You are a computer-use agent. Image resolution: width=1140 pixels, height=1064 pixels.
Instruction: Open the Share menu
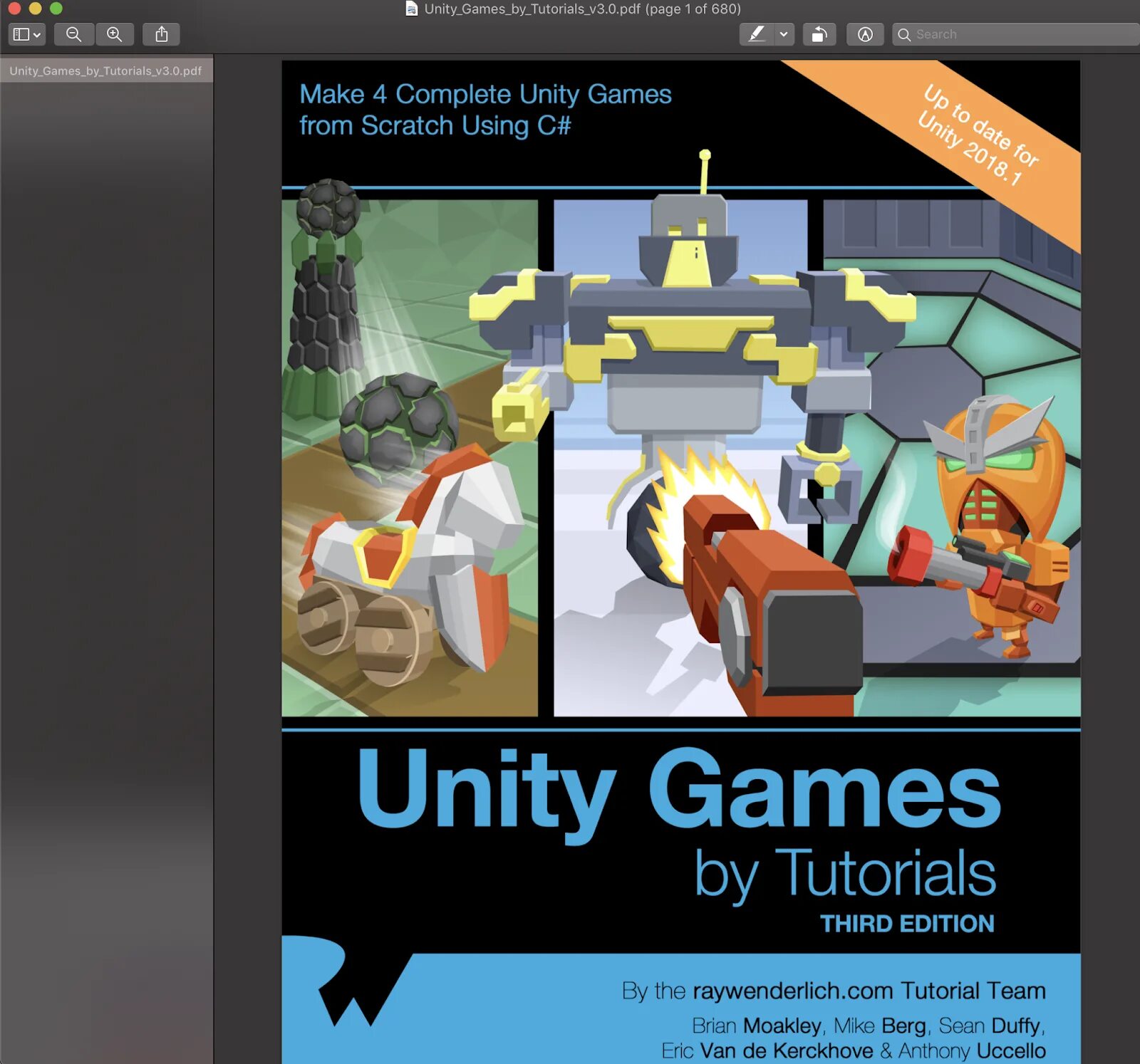[x=162, y=34]
